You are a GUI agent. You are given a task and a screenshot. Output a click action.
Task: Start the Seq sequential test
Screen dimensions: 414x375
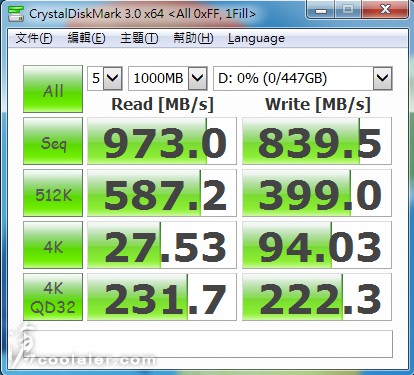[53, 141]
